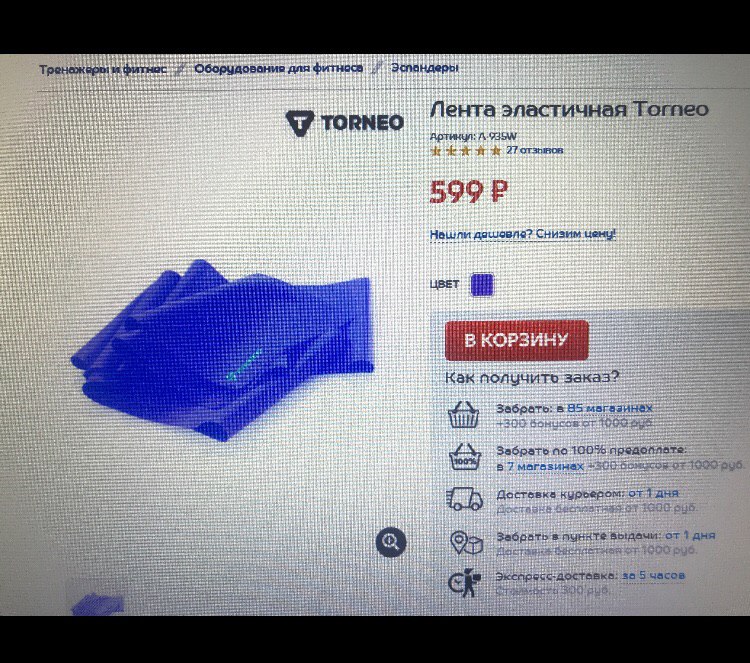Click за 5 часов express delivery link

coord(653,575)
